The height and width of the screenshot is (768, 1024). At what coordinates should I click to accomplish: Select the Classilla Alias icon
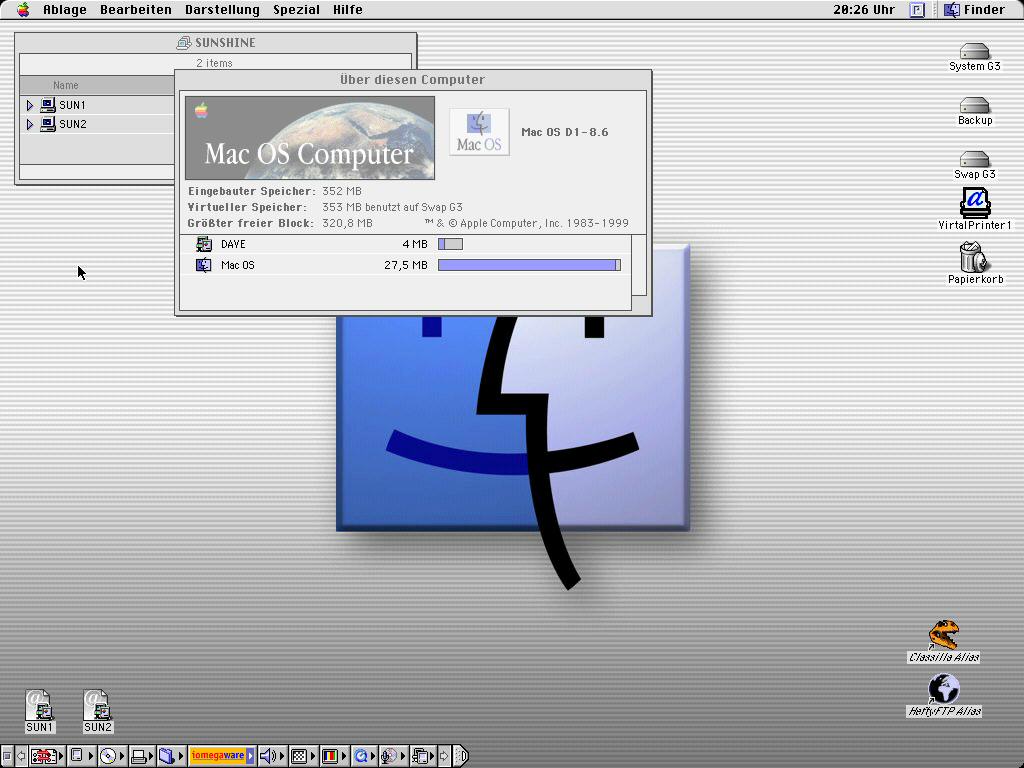pos(943,636)
